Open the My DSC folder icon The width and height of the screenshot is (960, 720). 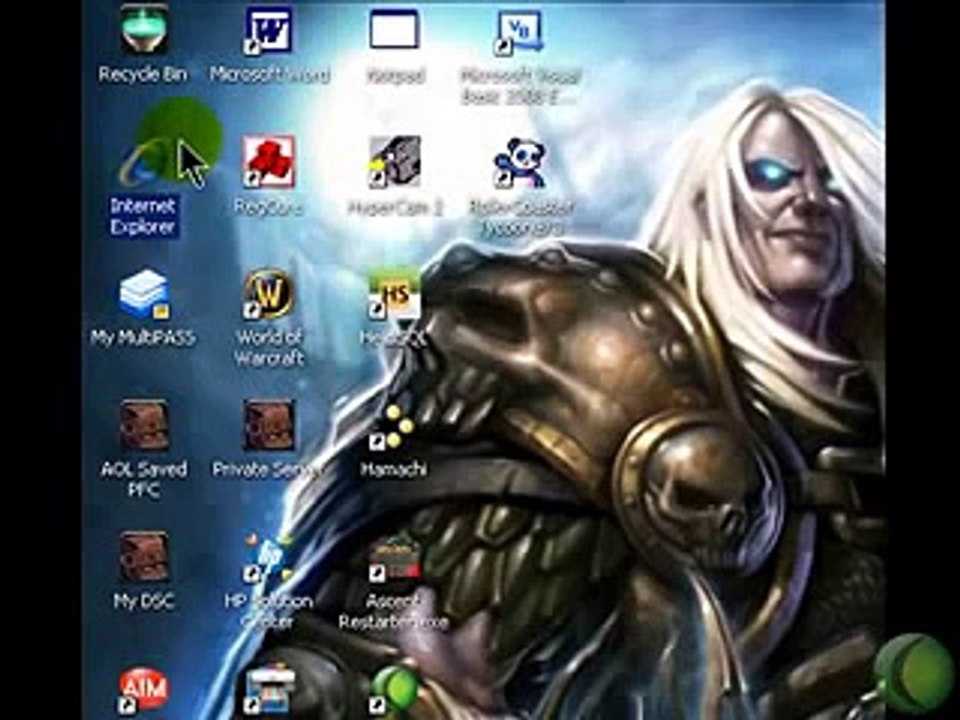coord(144,557)
